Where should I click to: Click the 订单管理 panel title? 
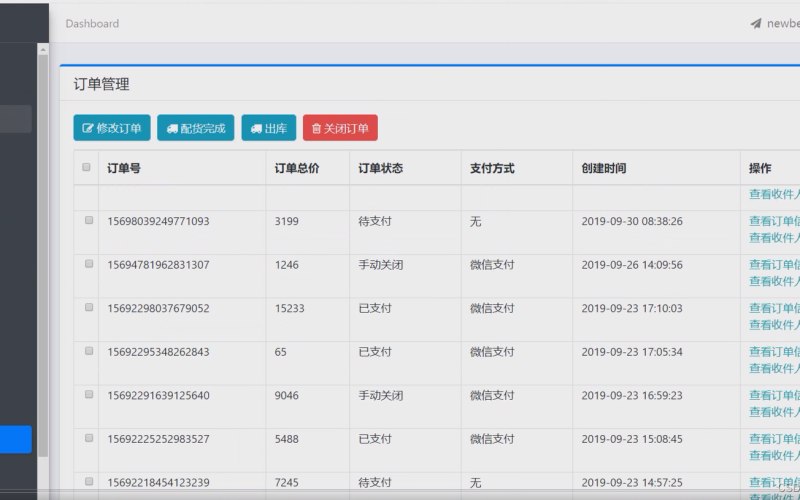pos(102,84)
